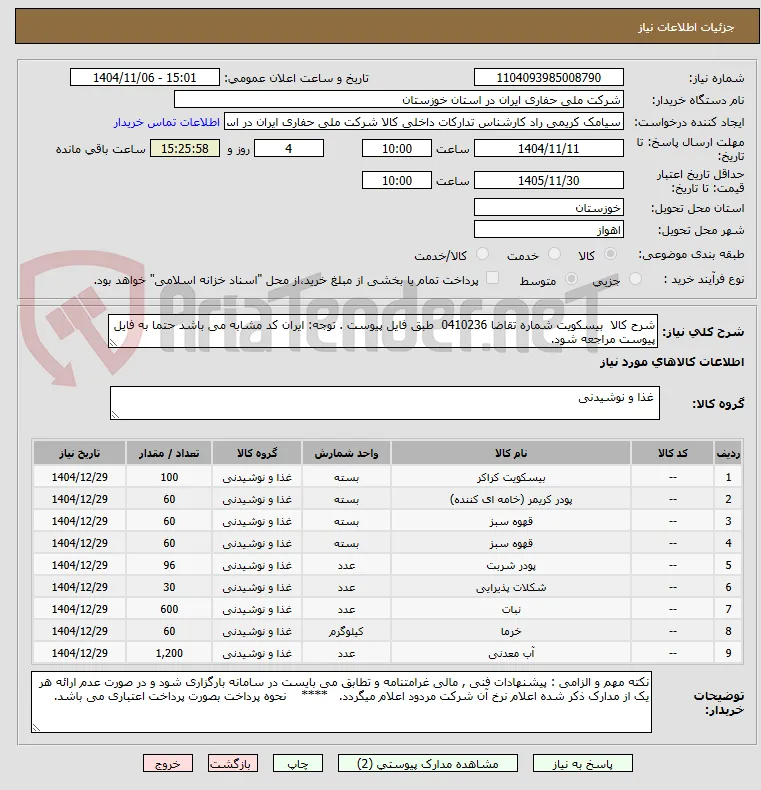Select the خدمت radio button
Viewport: 761px width, 790px height.
pos(554,254)
